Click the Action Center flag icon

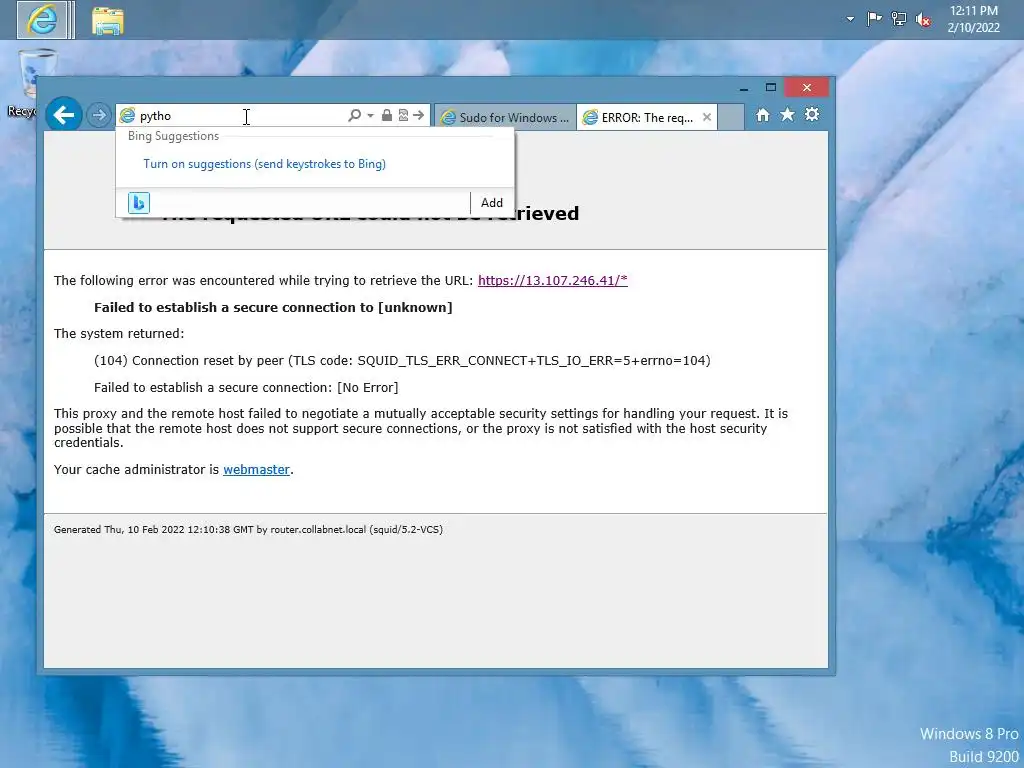tap(874, 20)
